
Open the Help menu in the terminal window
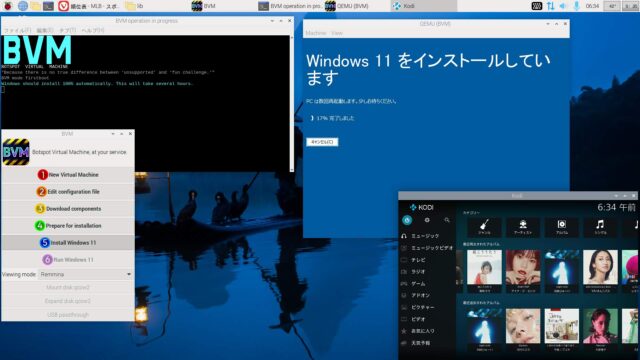(x=93, y=31)
